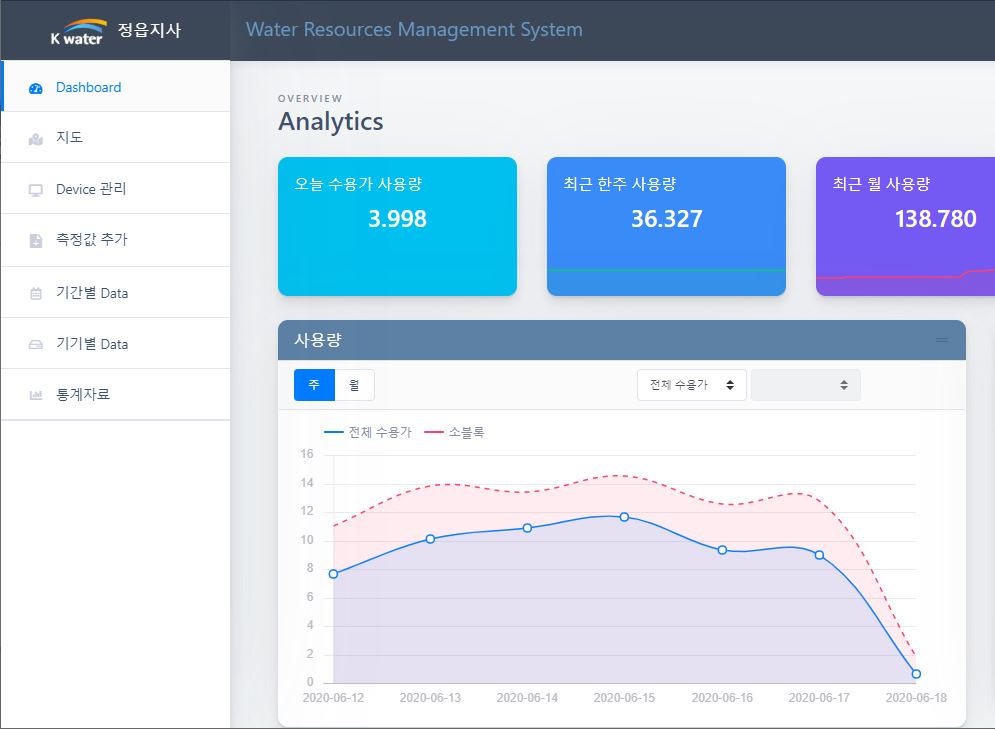This screenshot has height=729, width=995.
Task: Click the Water Resources Management System title
Action: (414, 29)
